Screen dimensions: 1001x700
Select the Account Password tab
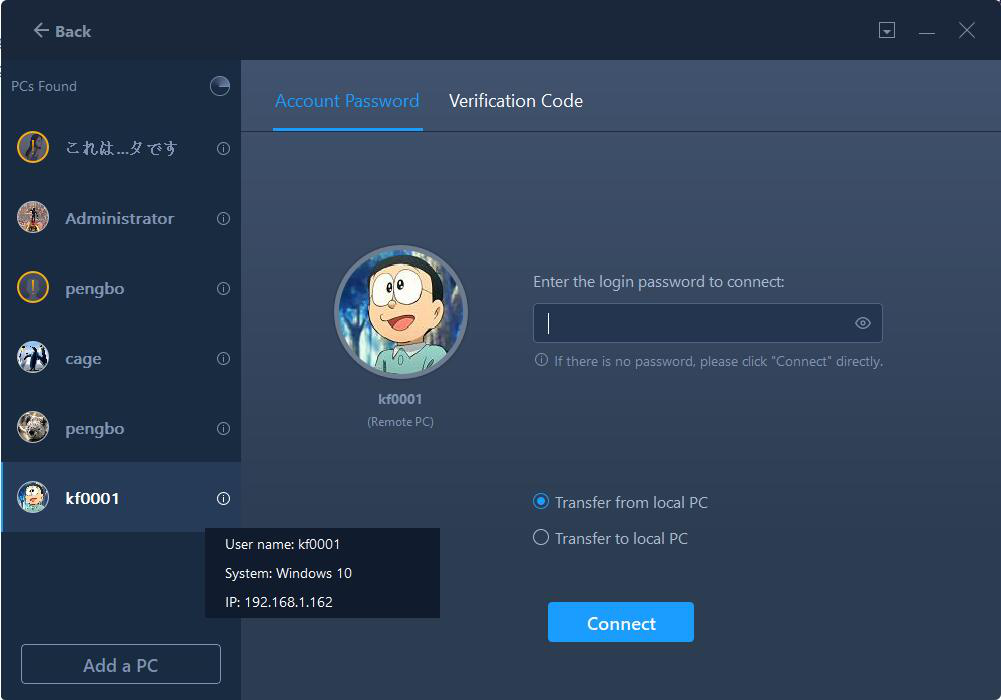[x=347, y=101]
